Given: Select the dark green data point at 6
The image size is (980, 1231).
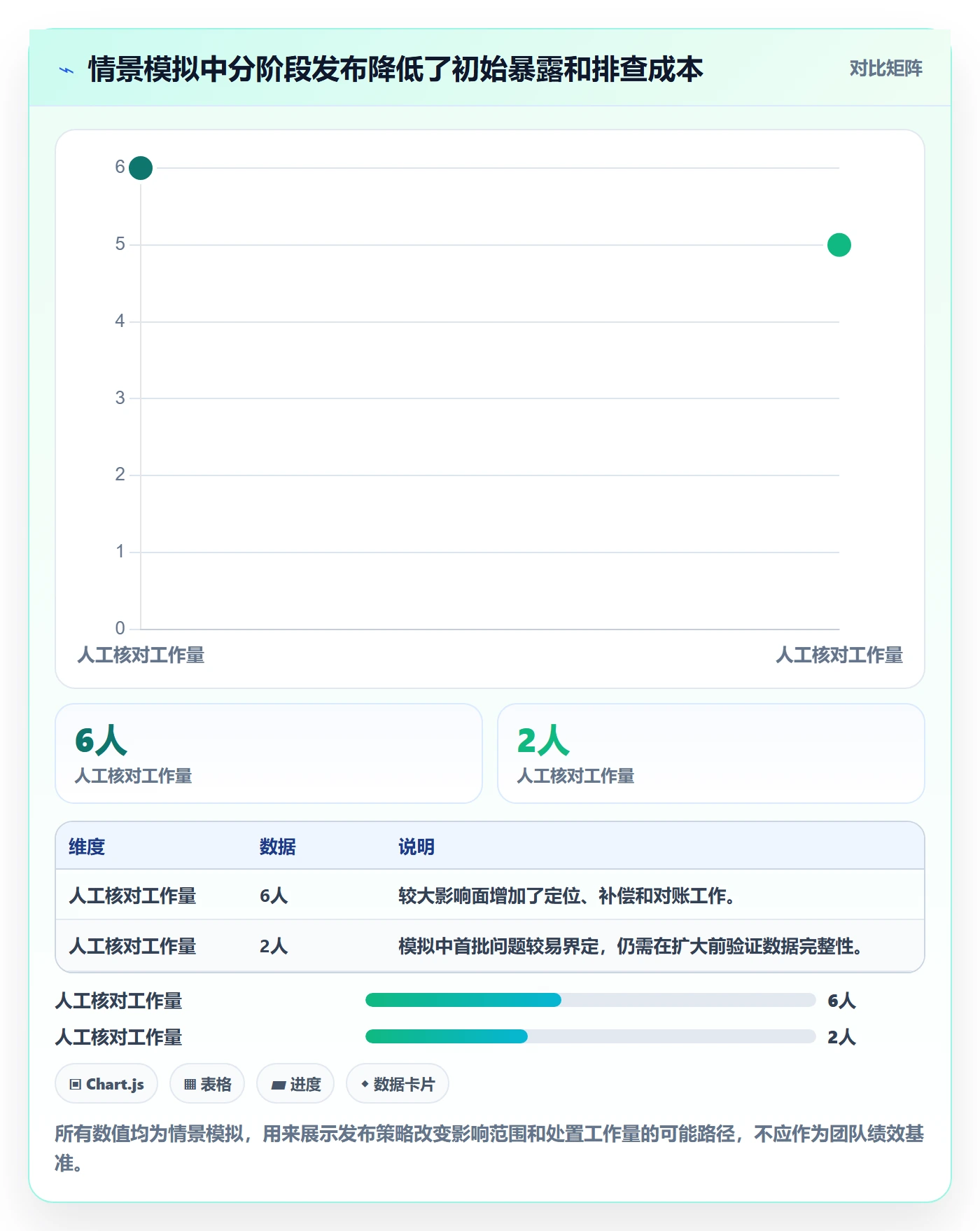Looking at the screenshot, I should coord(141,168).
